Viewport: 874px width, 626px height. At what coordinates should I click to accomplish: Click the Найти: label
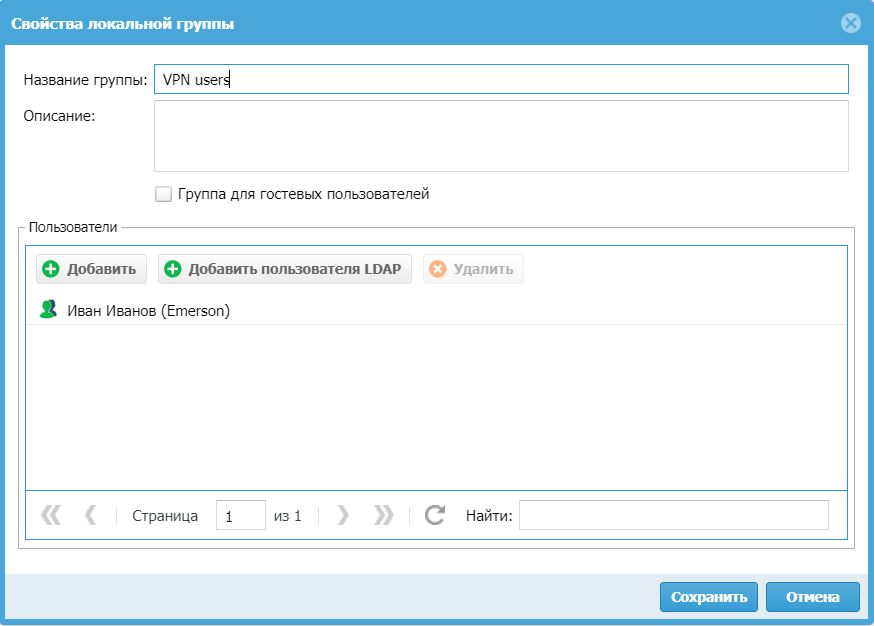tap(489, 516)
